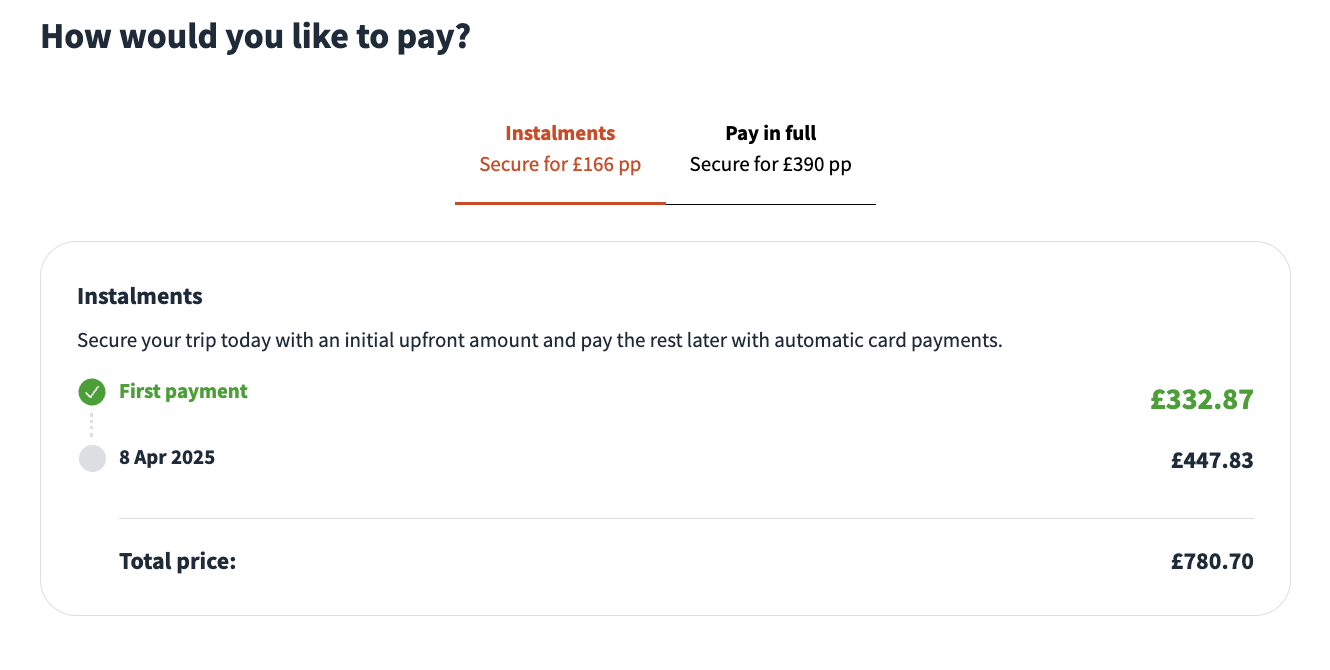Image resolution: width=1330 pixels, height=670 pixels.
Task: Click the £780.70 total amount
Action: 1212,562
